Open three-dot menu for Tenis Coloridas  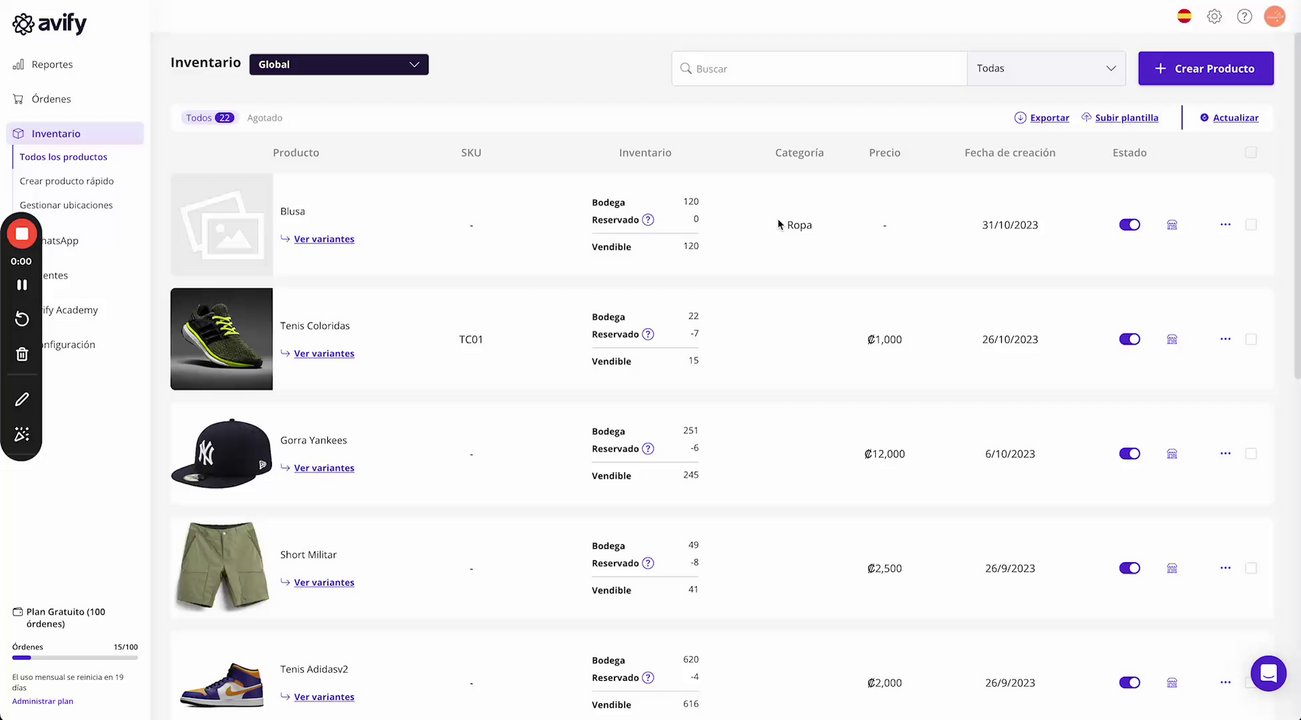(1225, 339)
